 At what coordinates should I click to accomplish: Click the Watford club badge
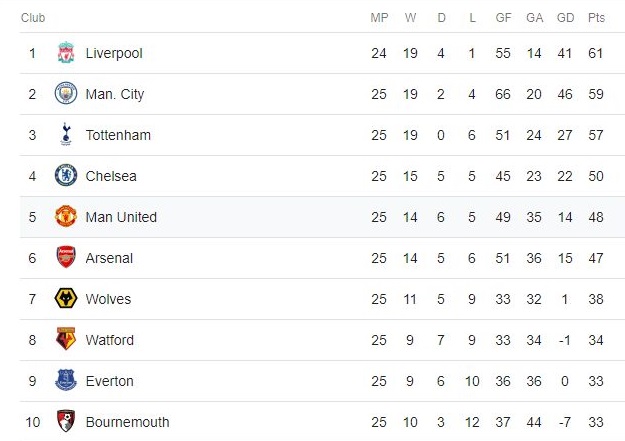click(66, 340)
